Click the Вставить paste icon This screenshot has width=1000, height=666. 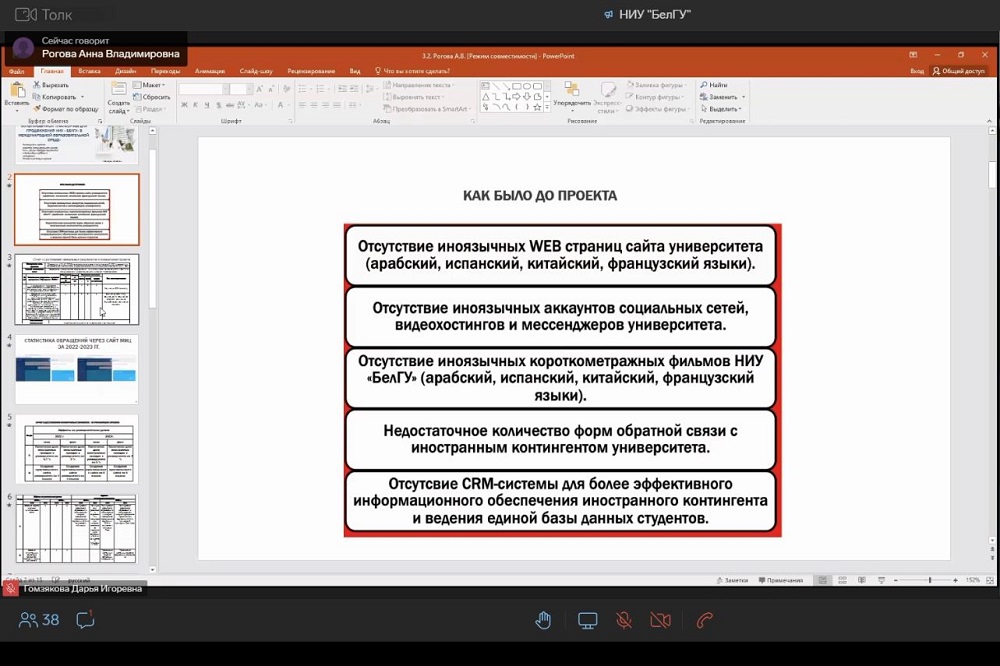pos(16,92)
